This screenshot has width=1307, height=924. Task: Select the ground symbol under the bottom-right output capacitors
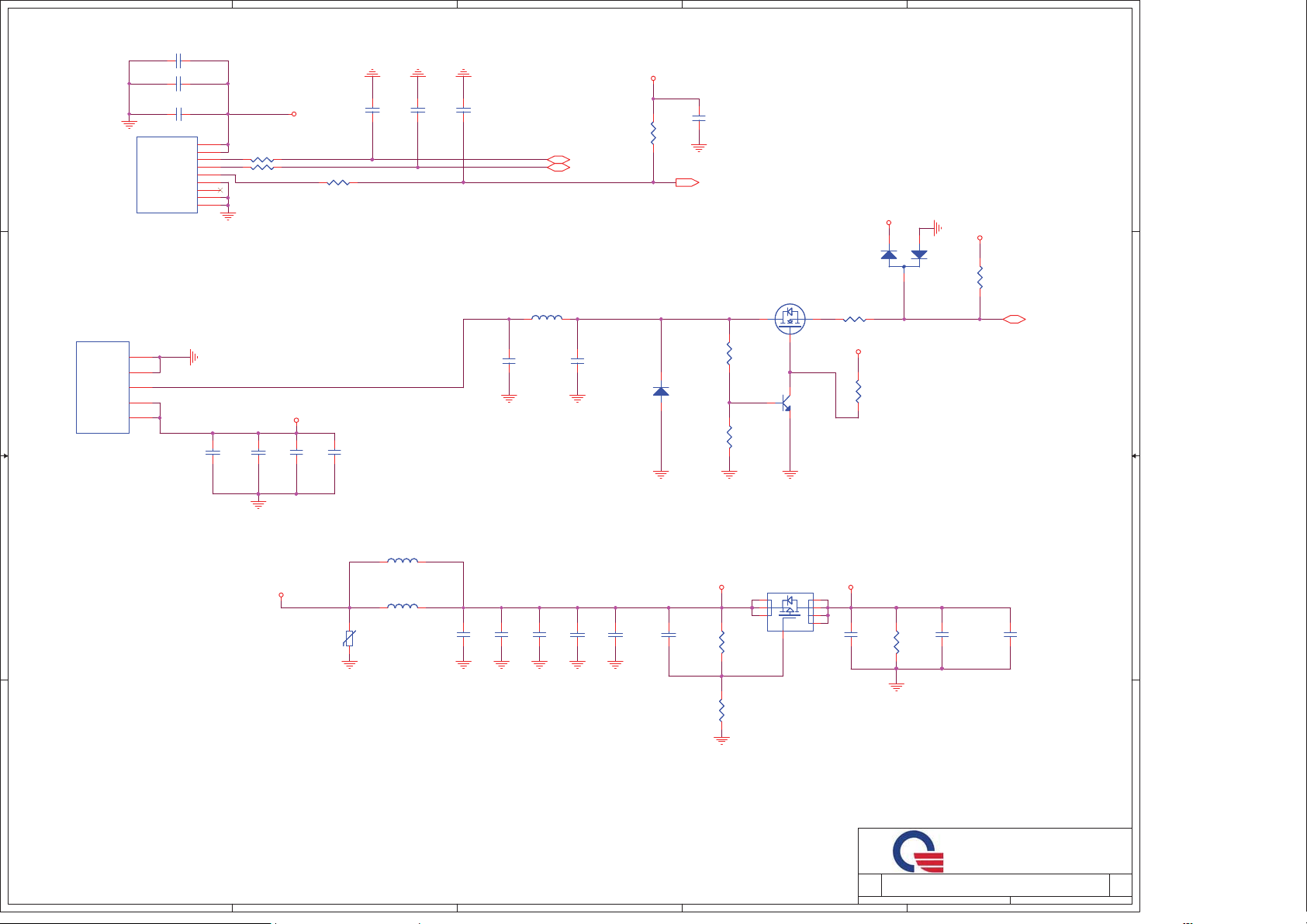[x=897, y=687]
